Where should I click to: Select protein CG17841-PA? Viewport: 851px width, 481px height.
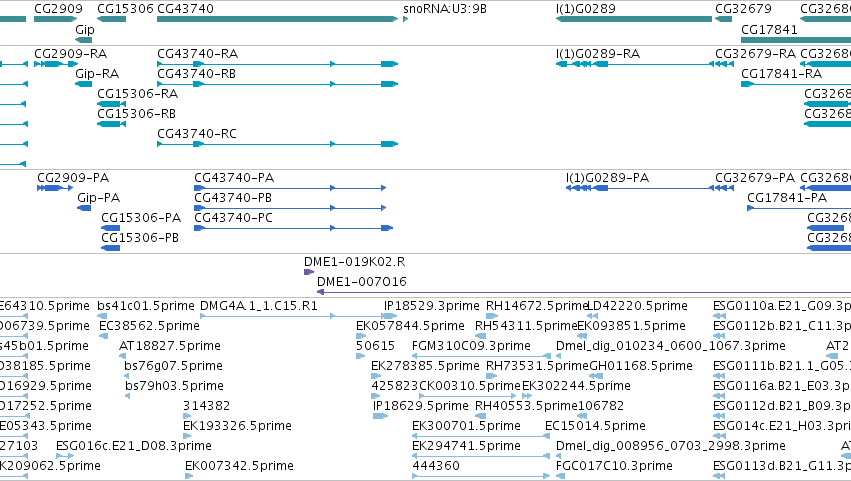click(x=799, y=208)
